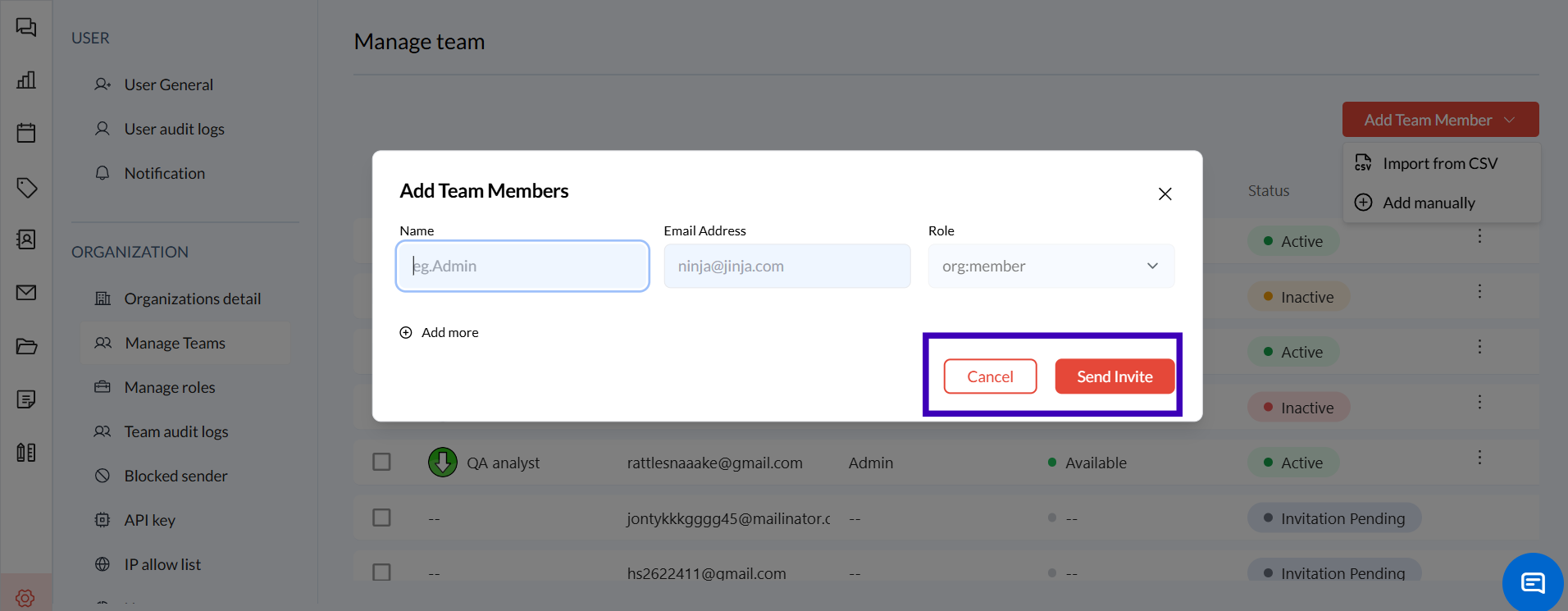Open the conversations icon in left sidebar
Image resolution: width=1568 pixels, height=611 pixels.
[x=26, y=27]
